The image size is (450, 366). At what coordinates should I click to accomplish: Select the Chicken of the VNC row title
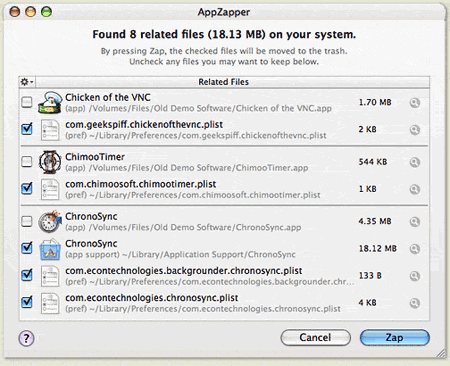pos(108,97)
